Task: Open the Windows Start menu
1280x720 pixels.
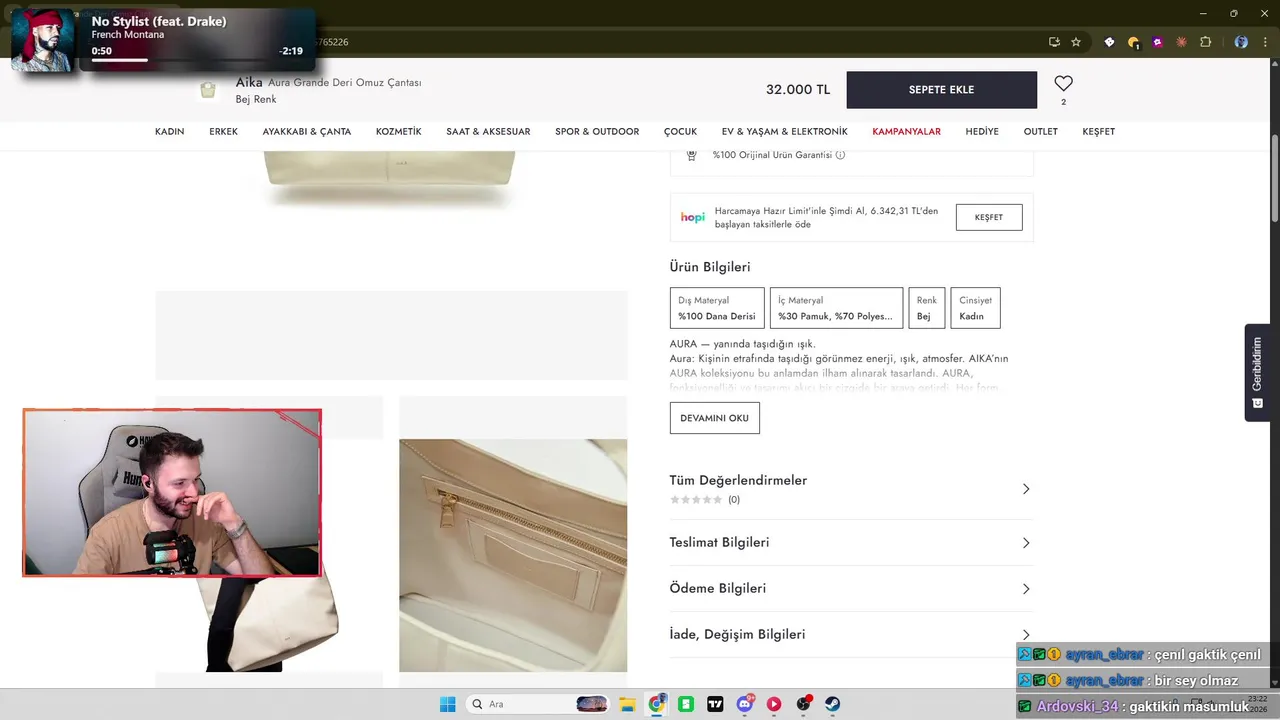Action: coord(447,704)
